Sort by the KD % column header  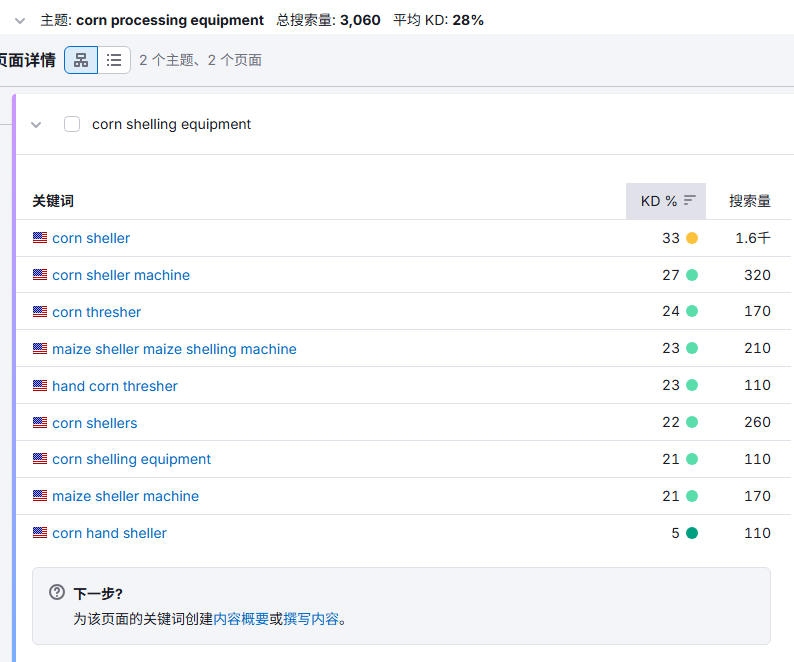click(665, 201)
